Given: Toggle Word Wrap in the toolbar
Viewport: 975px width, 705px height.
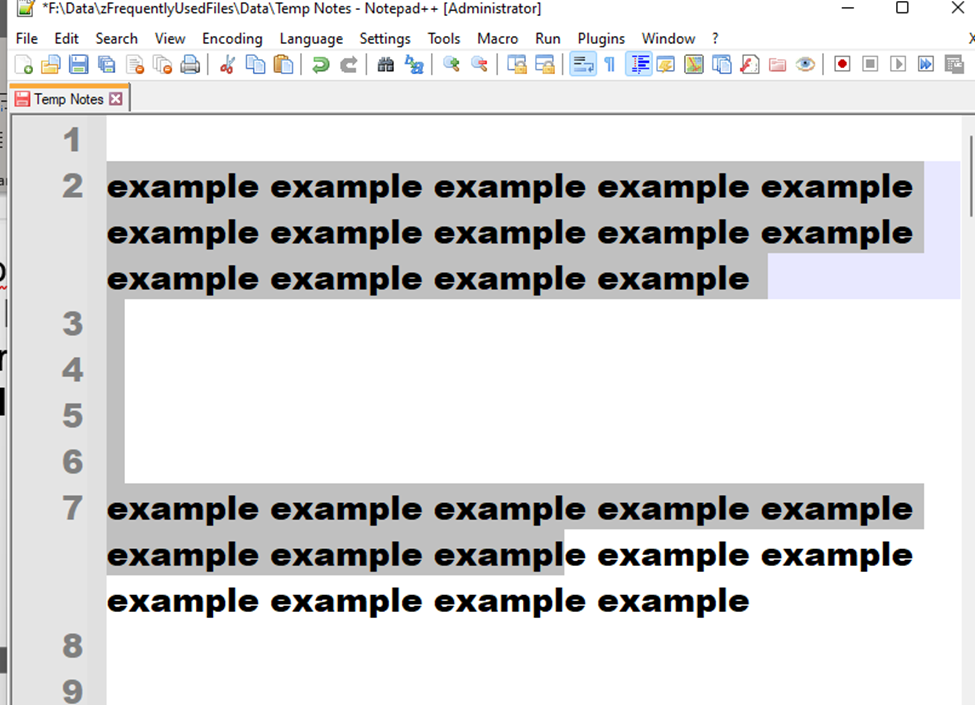Looking at the screenshot, I should click(x=582, y=65).
